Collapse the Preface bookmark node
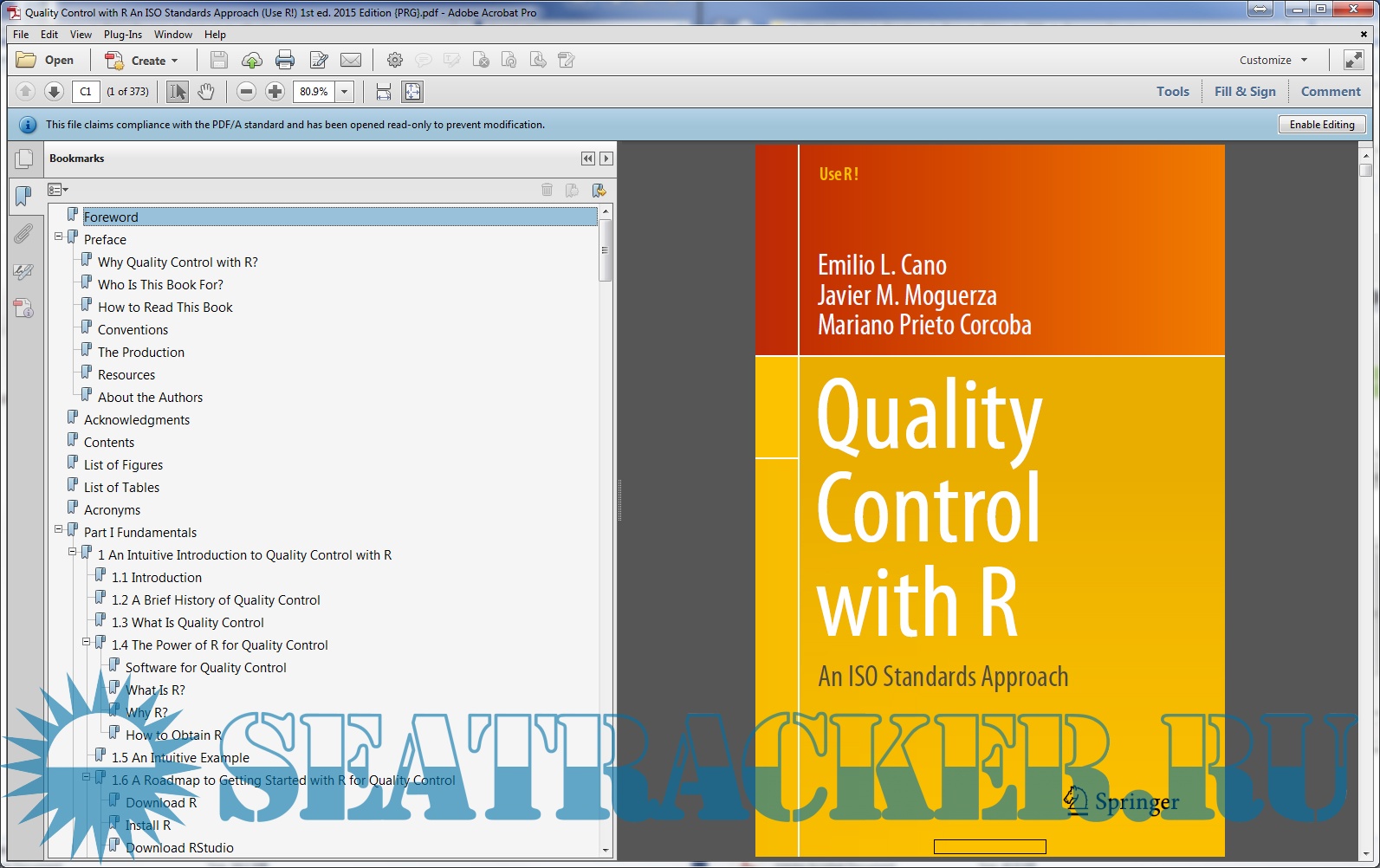The width and height of the screenshot is (1380, 868). click(x=59, y=236)
